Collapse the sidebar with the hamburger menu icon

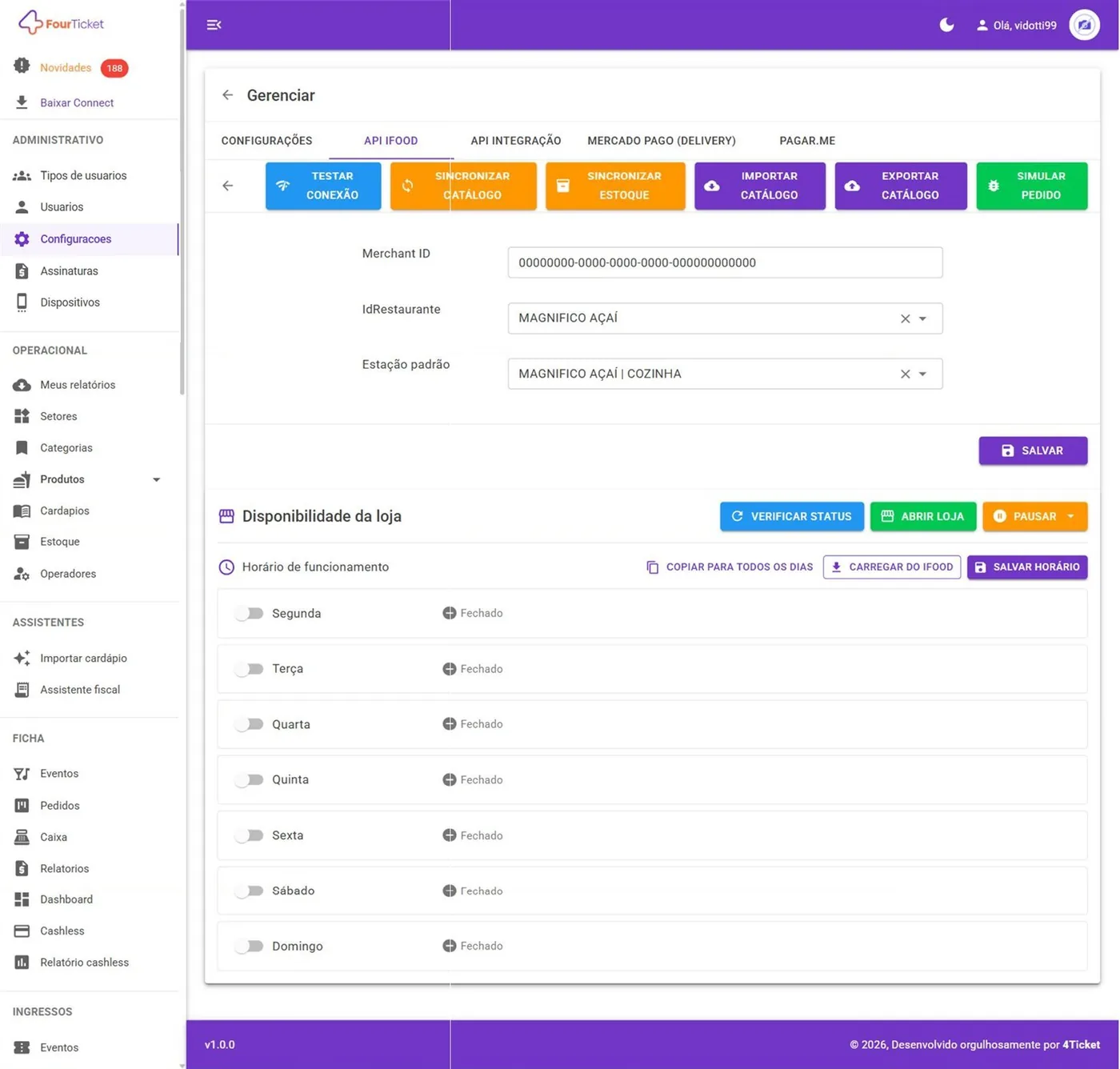[x=214, y=25]
